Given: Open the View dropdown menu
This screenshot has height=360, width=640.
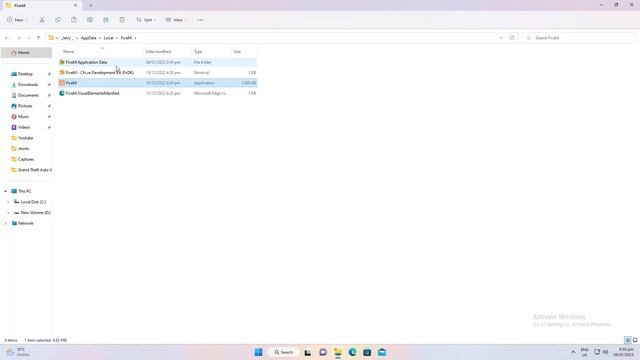Looking at the screenshot, I should click(x=176, y=20).
